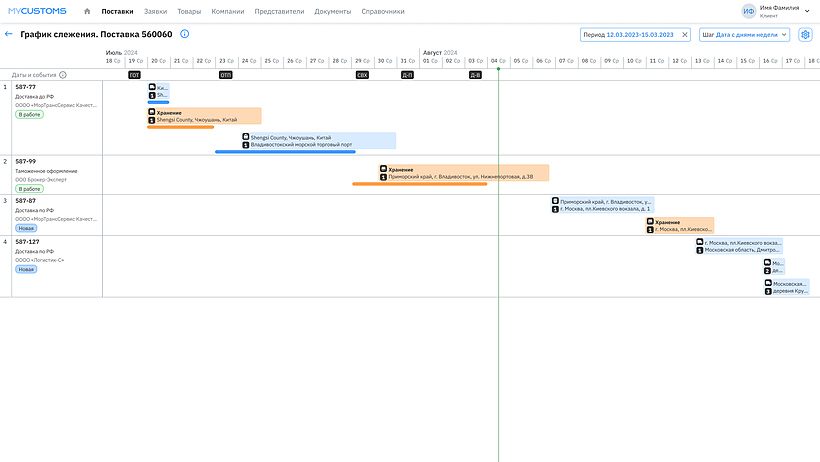Click the home icon in navigation bar
This screenshot has width=820, height=462.
(87, 11)
